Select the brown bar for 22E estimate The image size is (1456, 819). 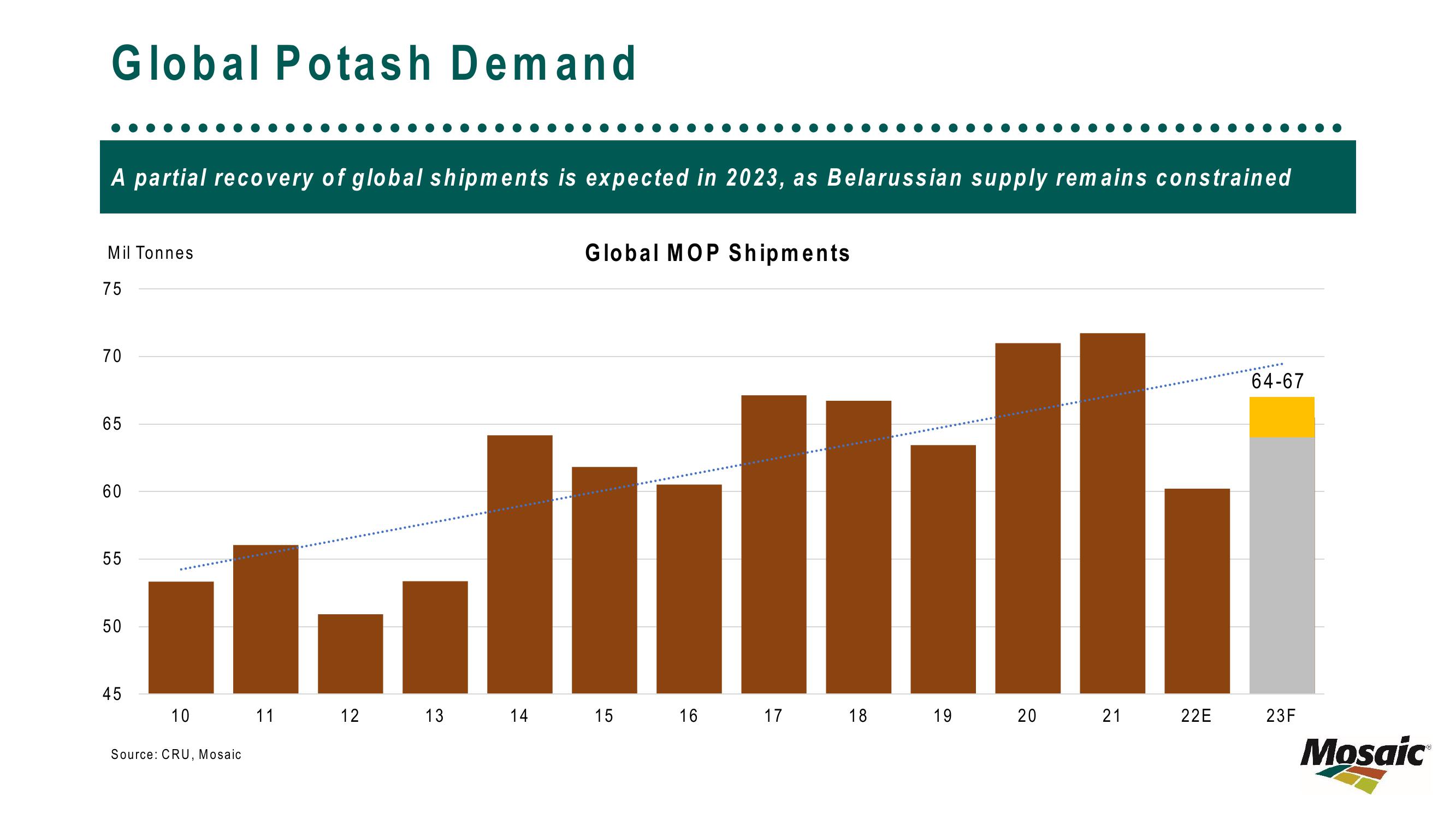(x=1197, y=591)
